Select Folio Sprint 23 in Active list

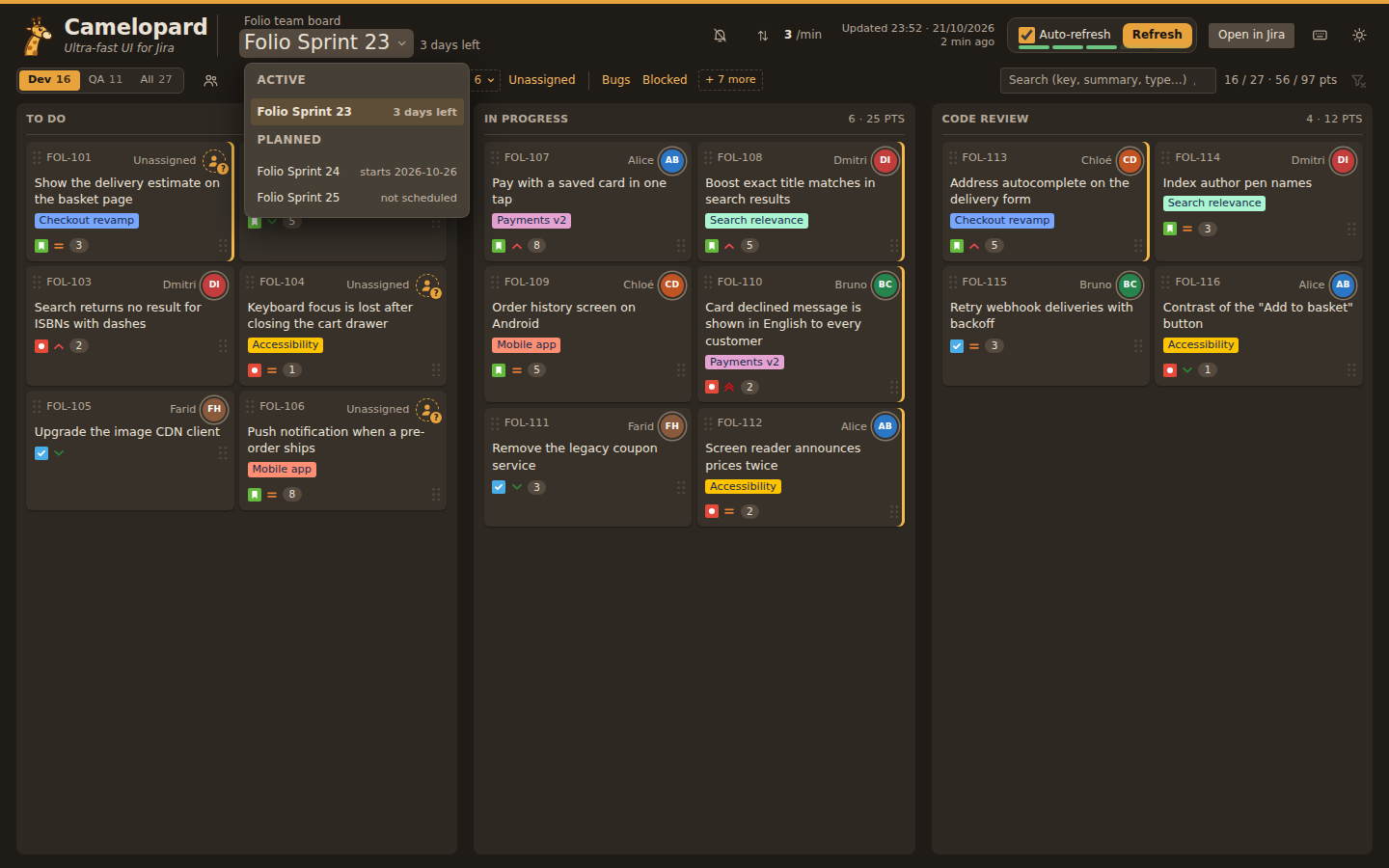357,112
